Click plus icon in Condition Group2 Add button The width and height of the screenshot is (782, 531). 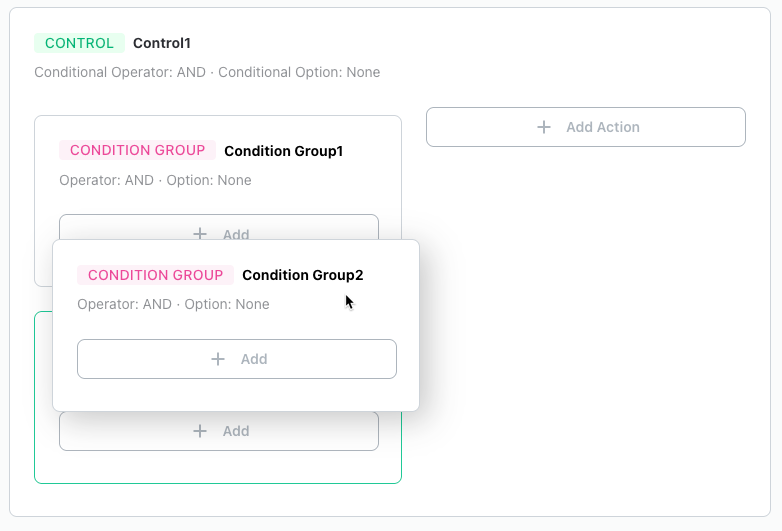coord(218,359)
